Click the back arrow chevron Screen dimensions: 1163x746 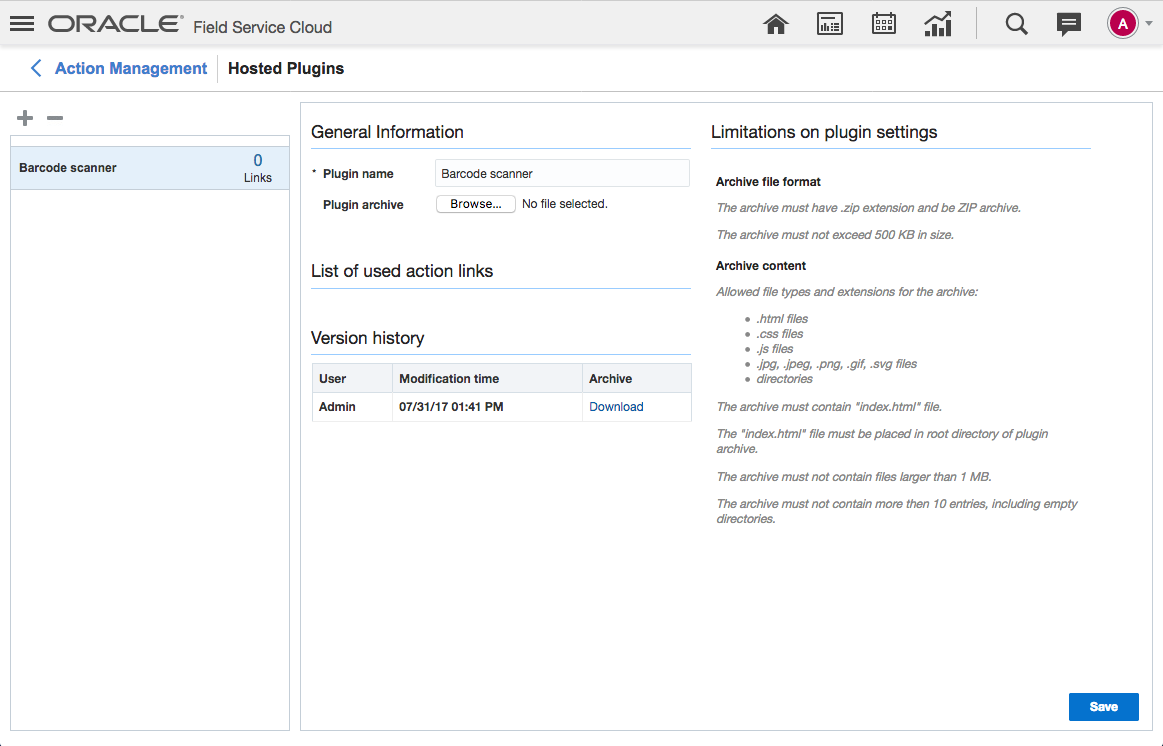click(36, 68)
